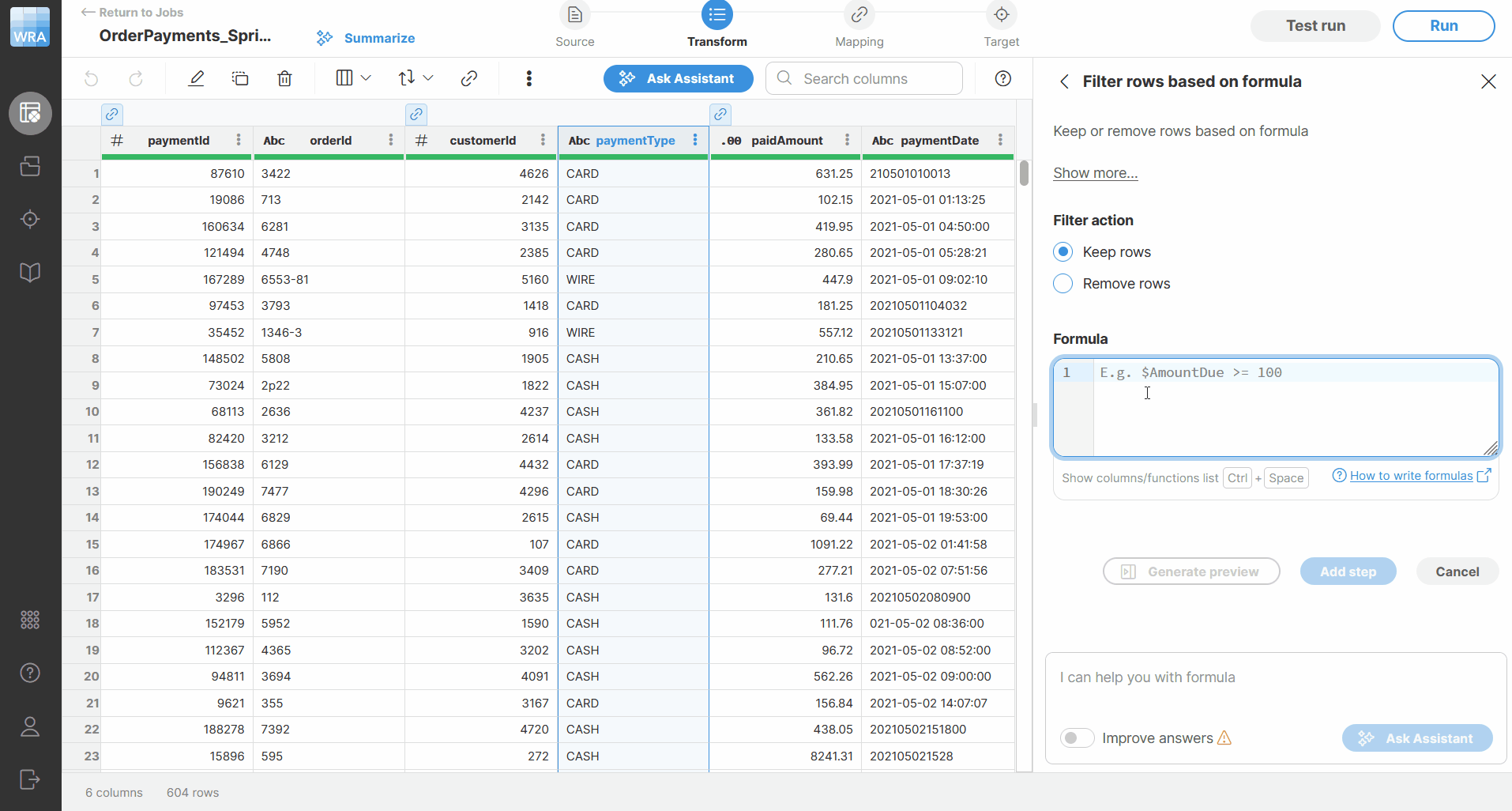1512x811 pixels.
Task: Click the panel divider collapse handle
Action: click(1035, 415)
